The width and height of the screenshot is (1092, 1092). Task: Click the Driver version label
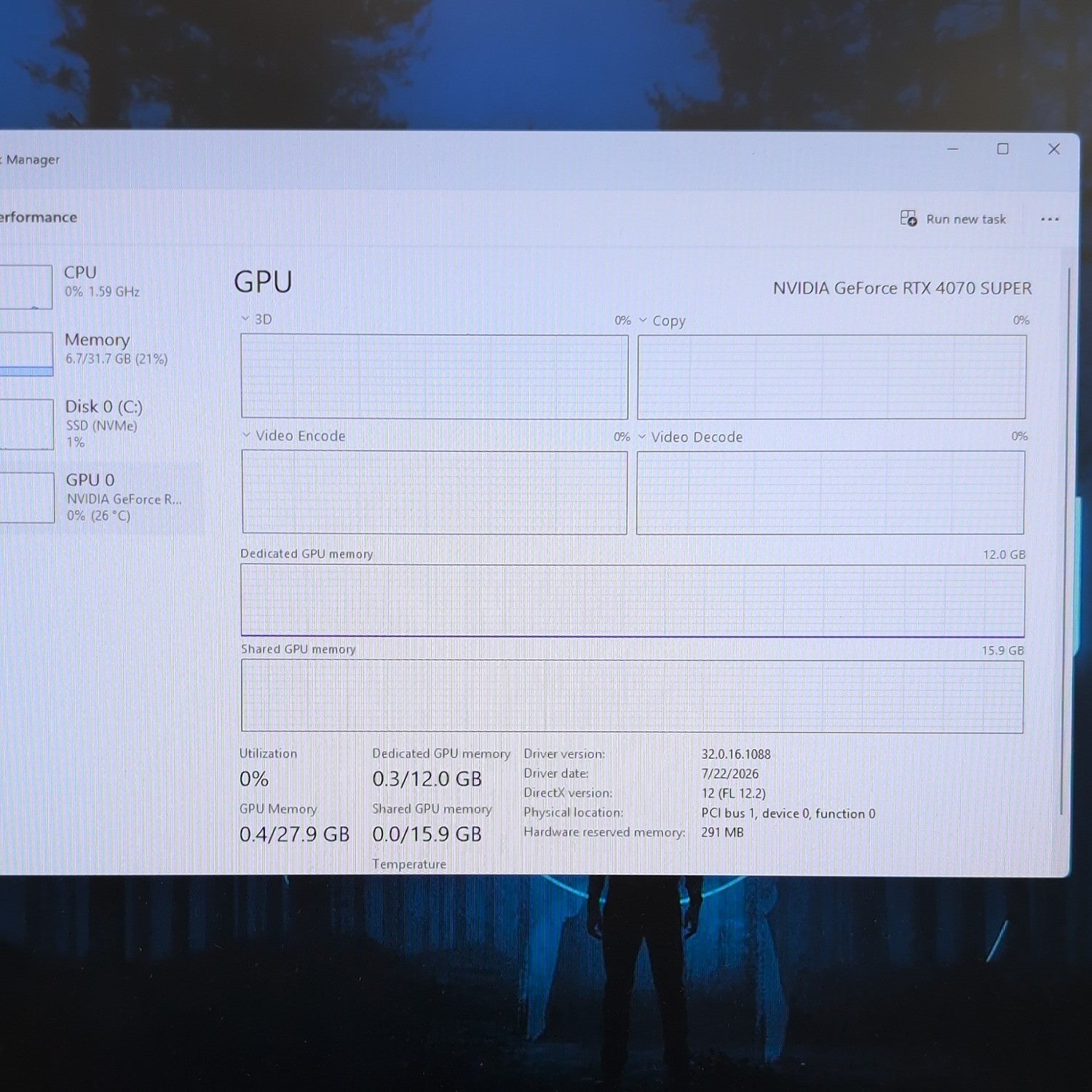pos(564,754)
